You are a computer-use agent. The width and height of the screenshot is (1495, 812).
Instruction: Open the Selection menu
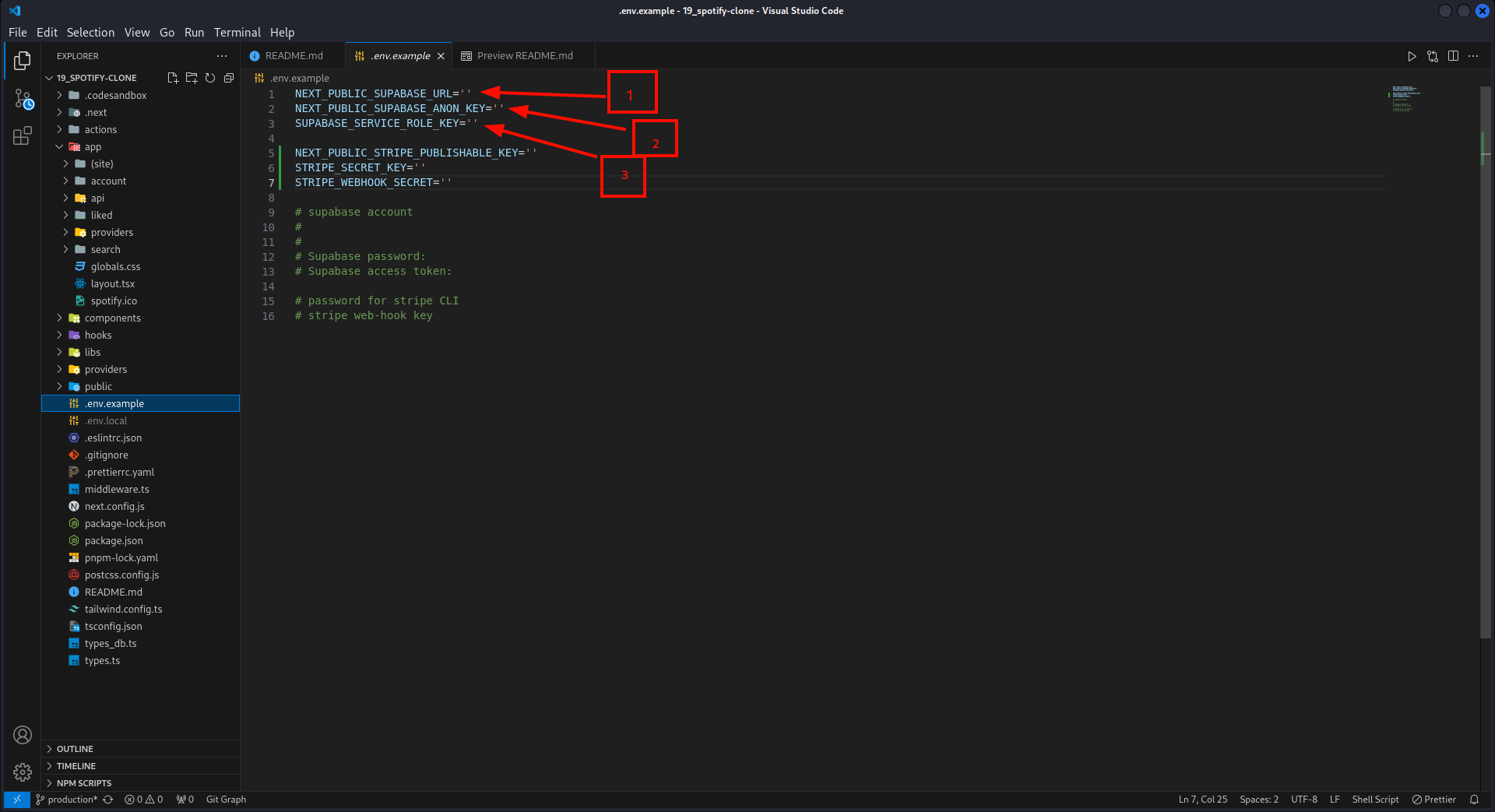90,33
